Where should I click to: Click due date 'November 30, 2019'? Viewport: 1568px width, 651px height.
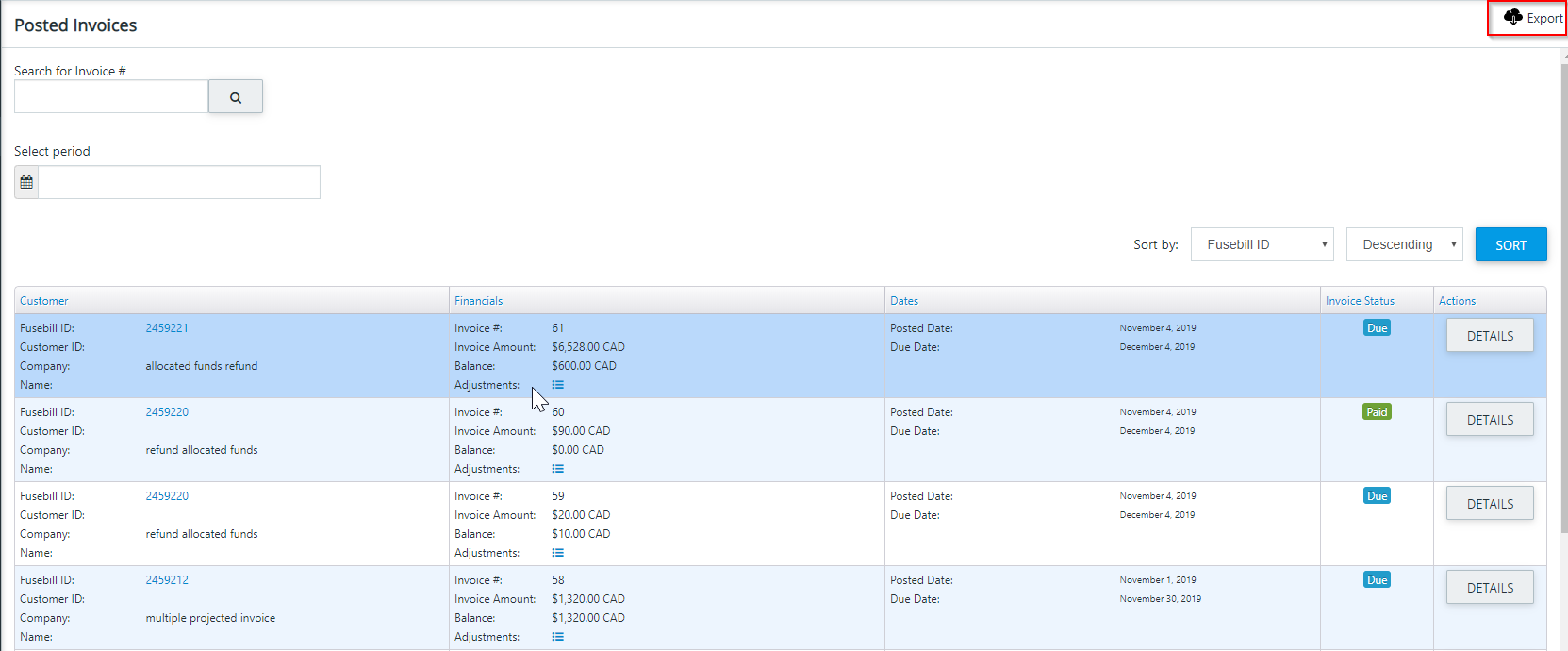coord(1161,599)
